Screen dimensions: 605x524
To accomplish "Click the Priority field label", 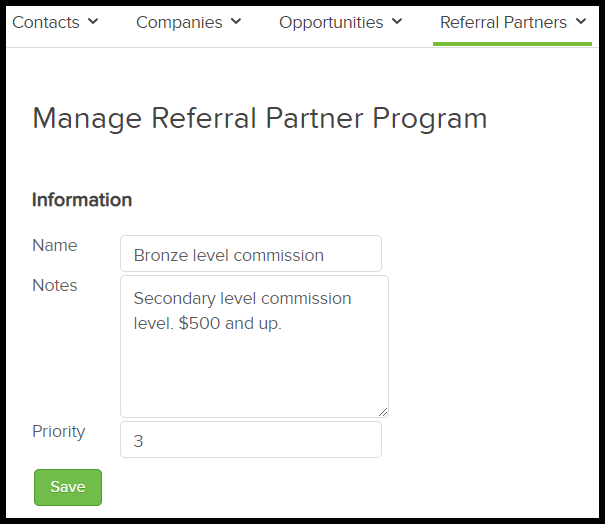I will (x=58, y=431).
